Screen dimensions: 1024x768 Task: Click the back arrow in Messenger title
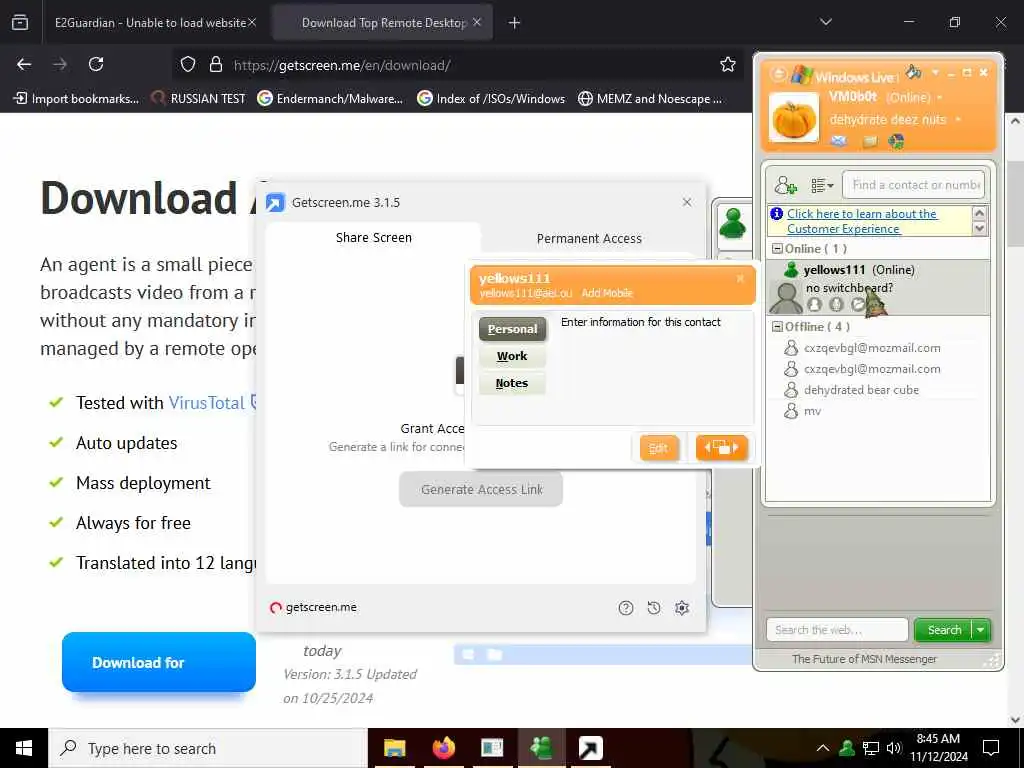[x=778, y=74]
